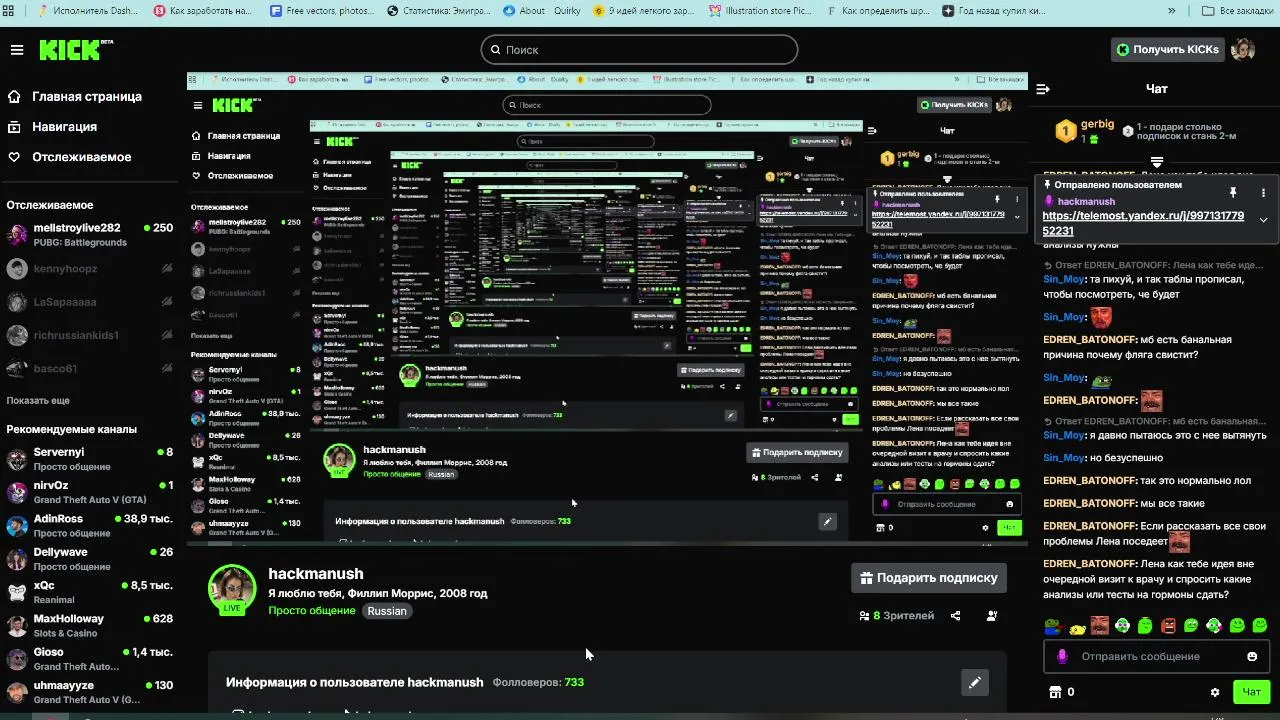Open the Исполнитель Dash bookmark
The width and height of the screenshot is (1280, 720).
pyautogui.click(x=88, y=10)
